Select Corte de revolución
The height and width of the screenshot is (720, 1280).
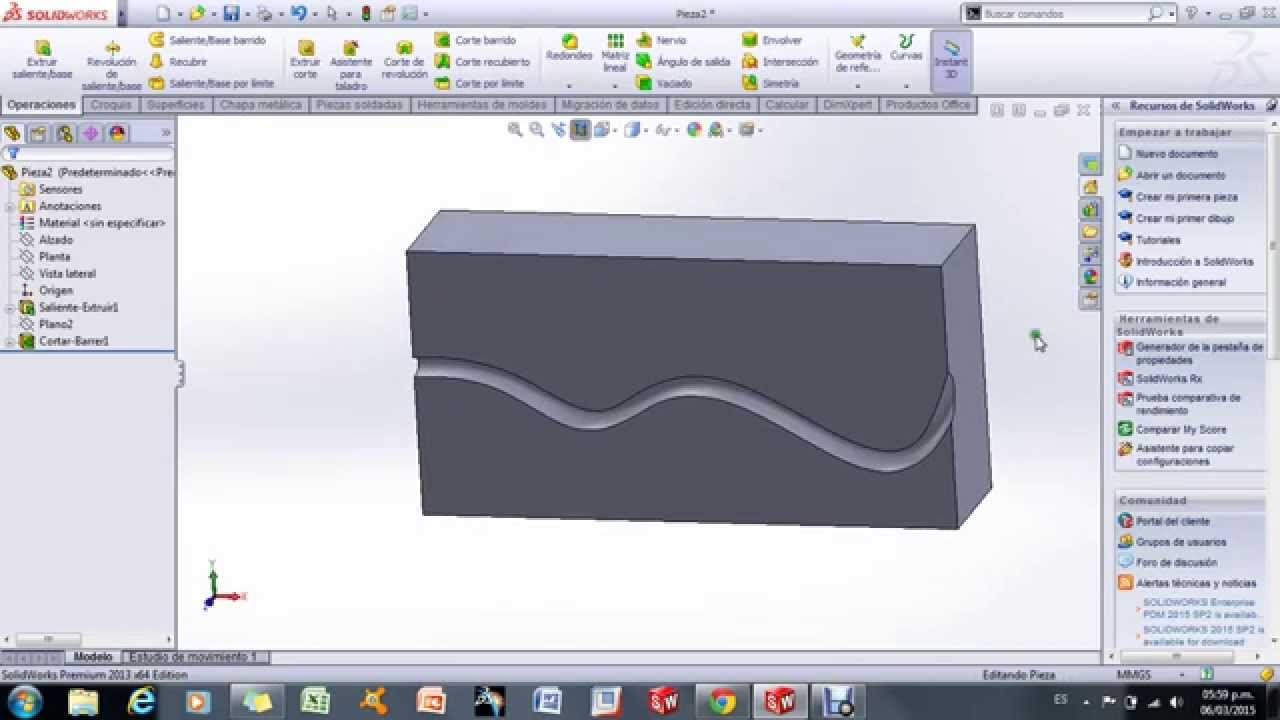[x=404, y=59]
